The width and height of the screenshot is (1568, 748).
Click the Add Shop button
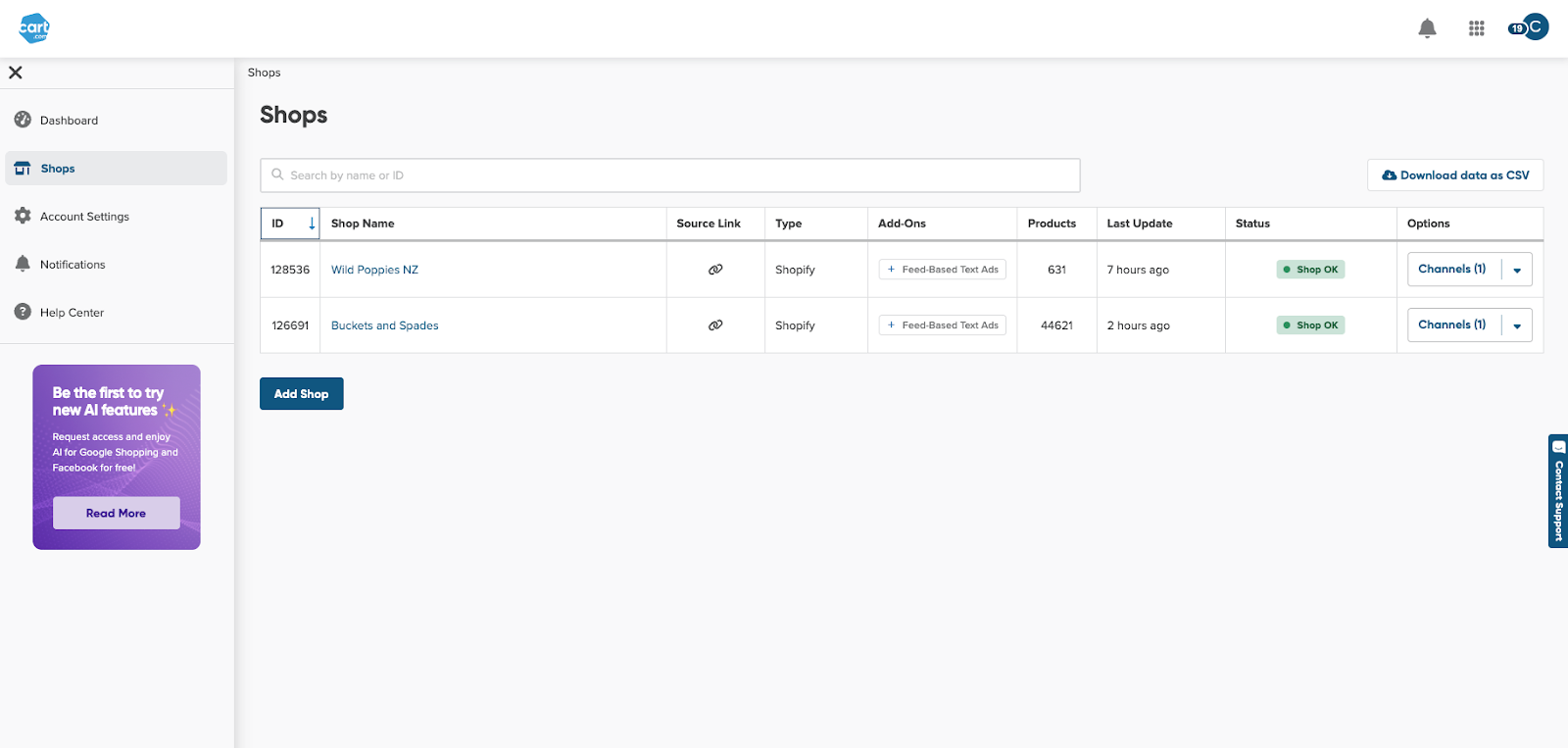tap(301, 394)
